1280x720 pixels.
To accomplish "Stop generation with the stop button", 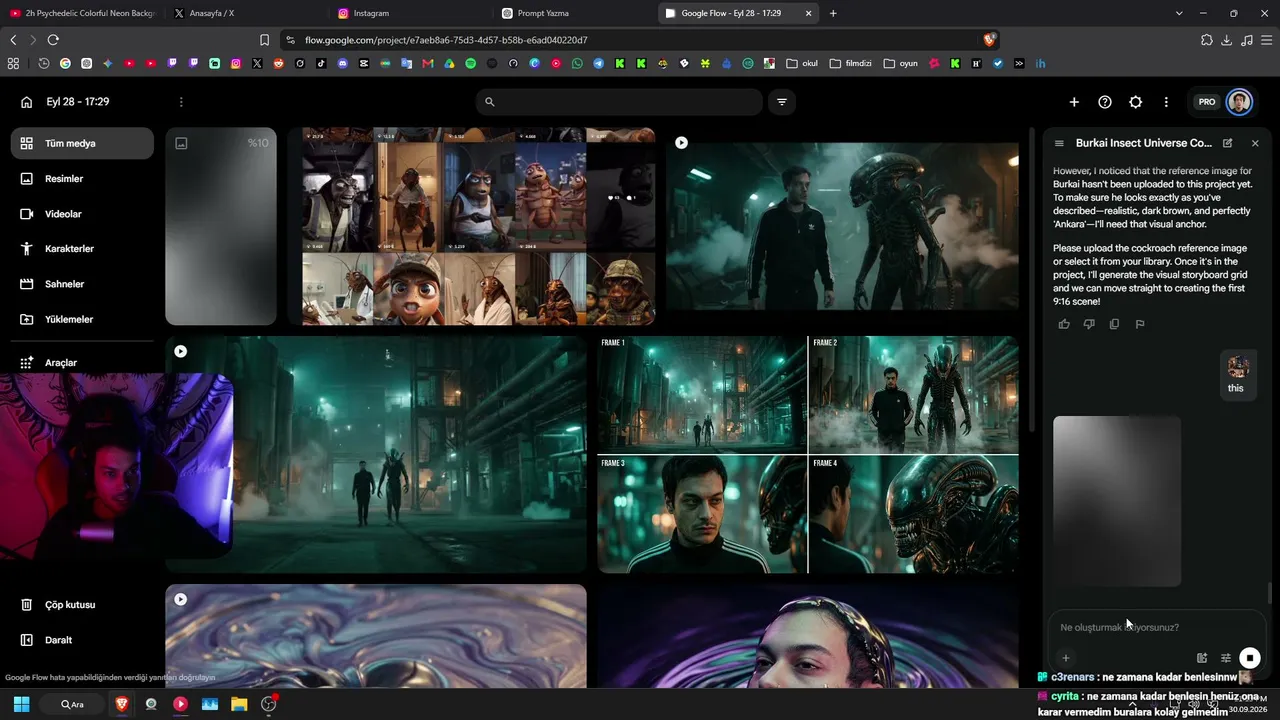I will pyautogui.click(x=1250, y=658).
